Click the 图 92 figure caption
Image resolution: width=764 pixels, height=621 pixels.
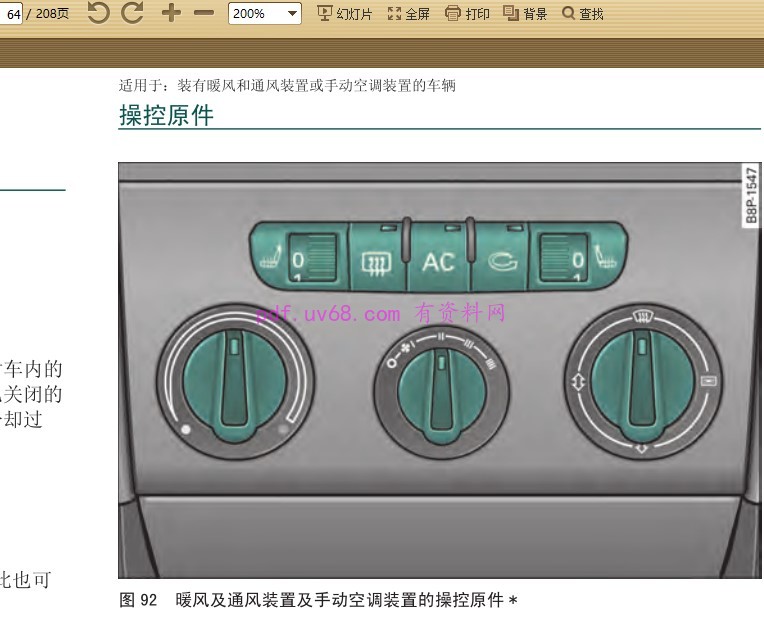pyautogui.click(x=318, y=600)
